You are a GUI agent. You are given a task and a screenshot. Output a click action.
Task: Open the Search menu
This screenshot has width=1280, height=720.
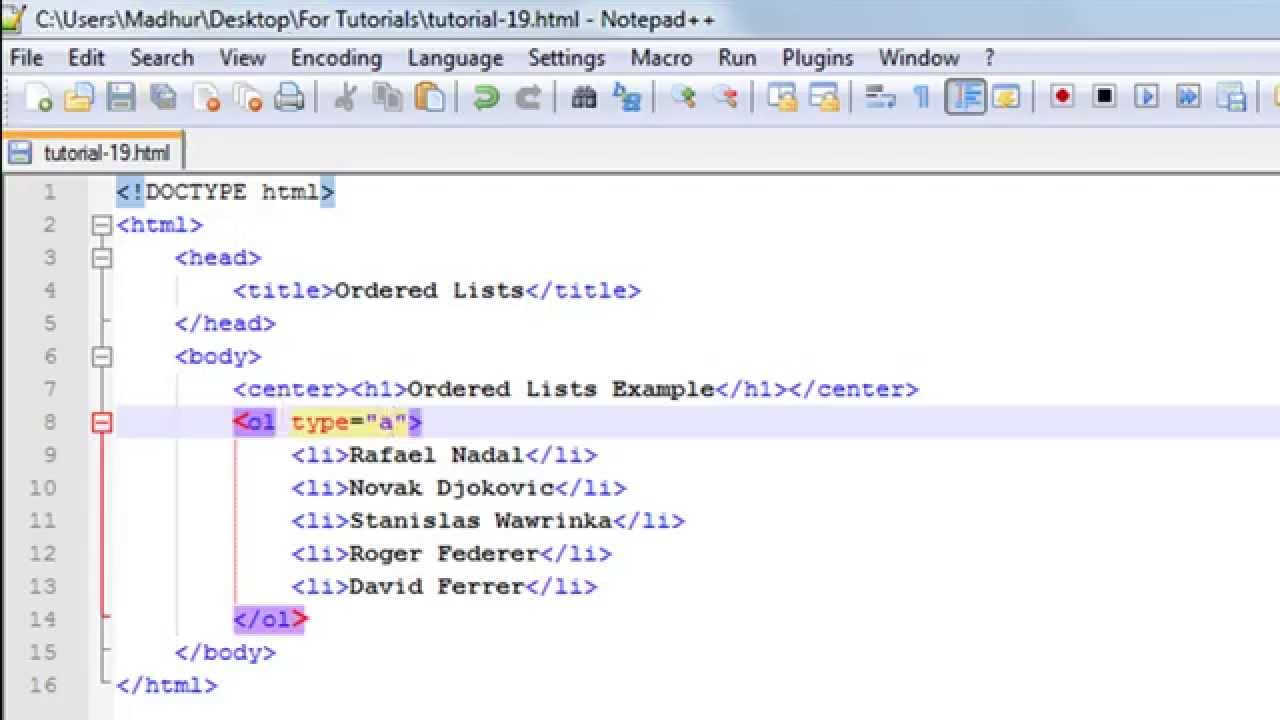click(x=162, y=58)
